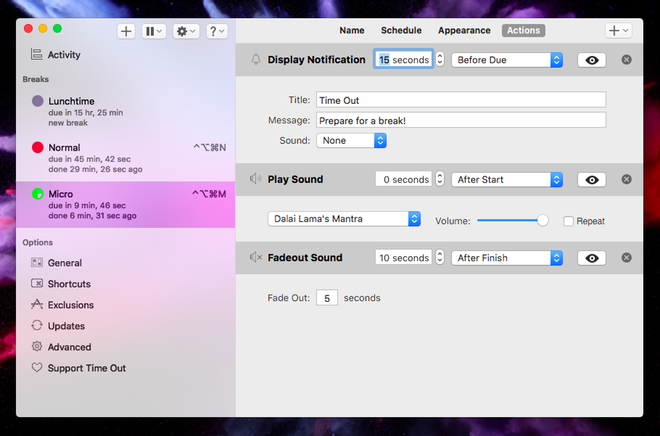This screenshot has width=660, height=436.
Task: Enable the Repeat checkbox
Action: coord(568,221)
